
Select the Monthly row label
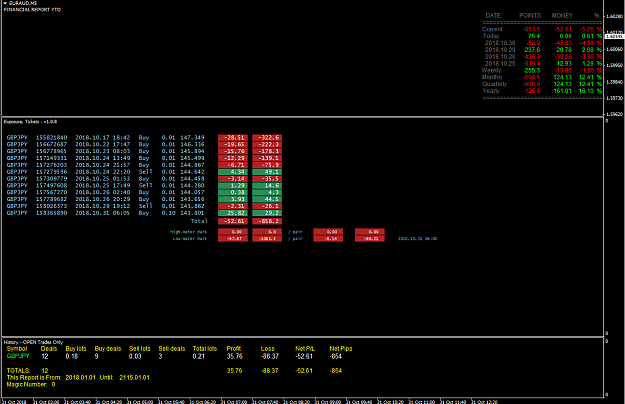[x=492, y=77]
